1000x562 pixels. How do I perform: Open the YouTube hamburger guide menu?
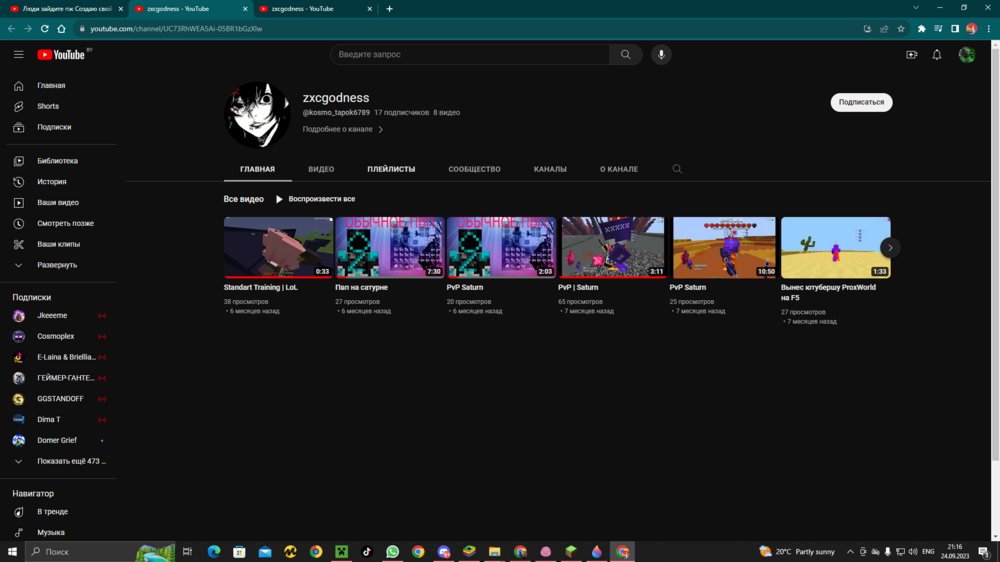(x=18, y=55)
